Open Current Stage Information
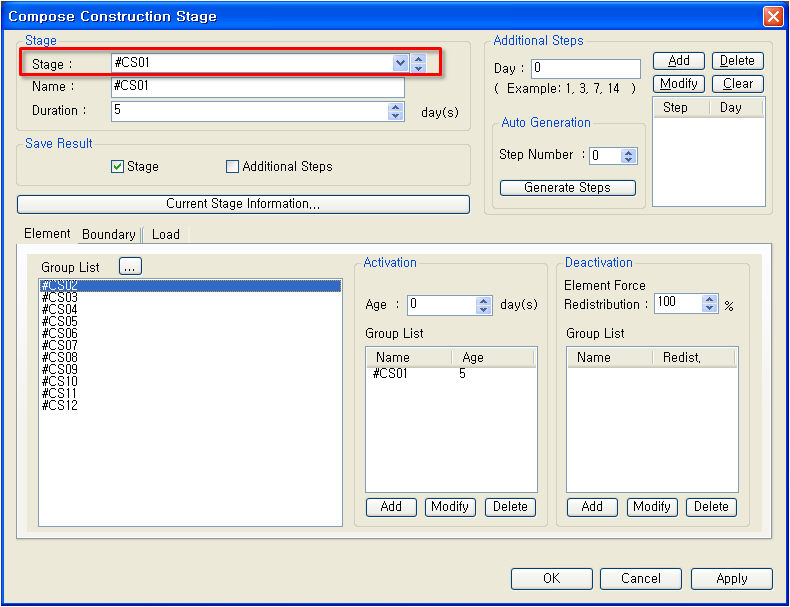The height and width of the screenshot is (607, 790). pyautogui.click(x=243, y=204)
